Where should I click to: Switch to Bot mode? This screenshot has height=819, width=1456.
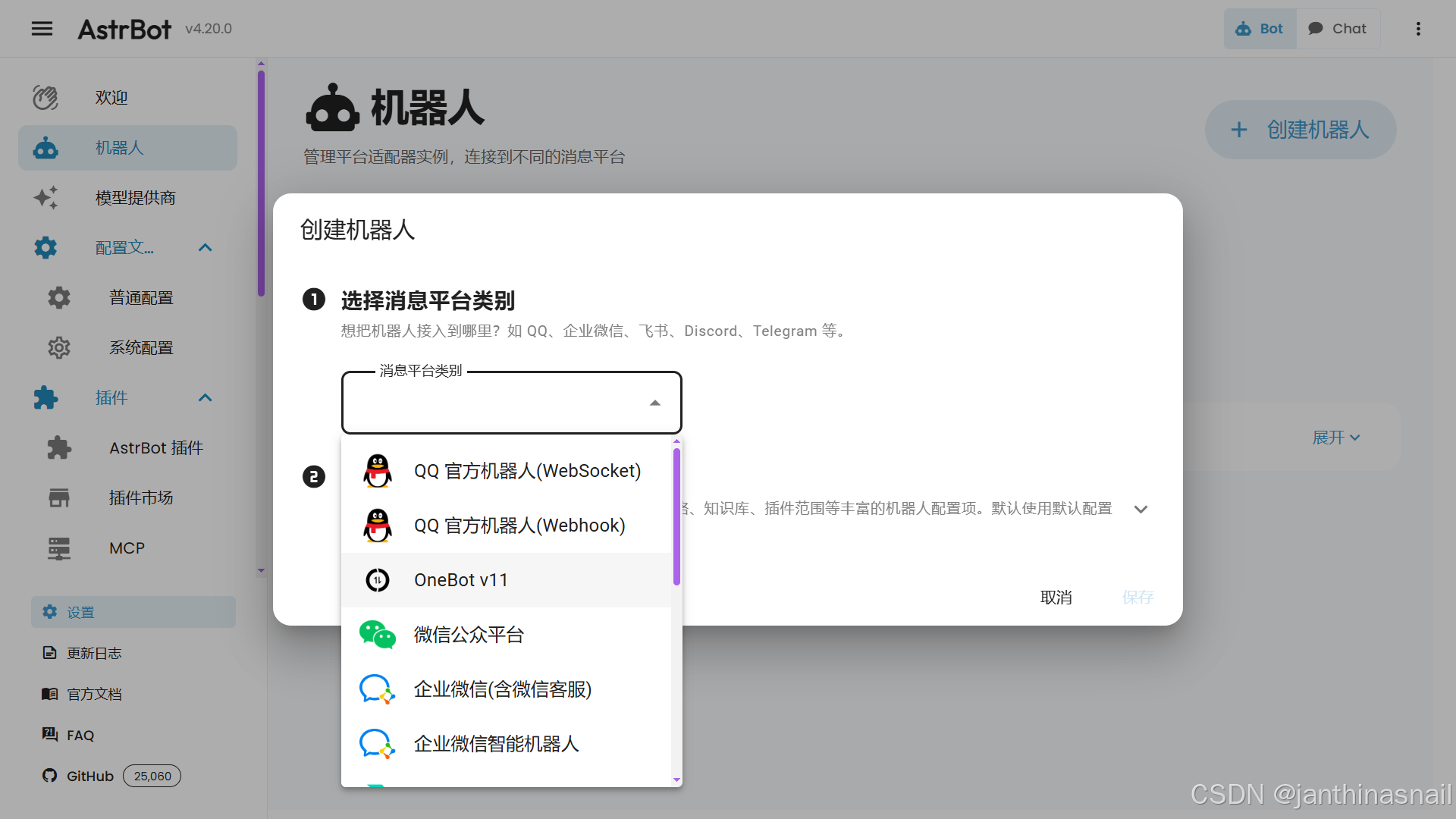1260,29
